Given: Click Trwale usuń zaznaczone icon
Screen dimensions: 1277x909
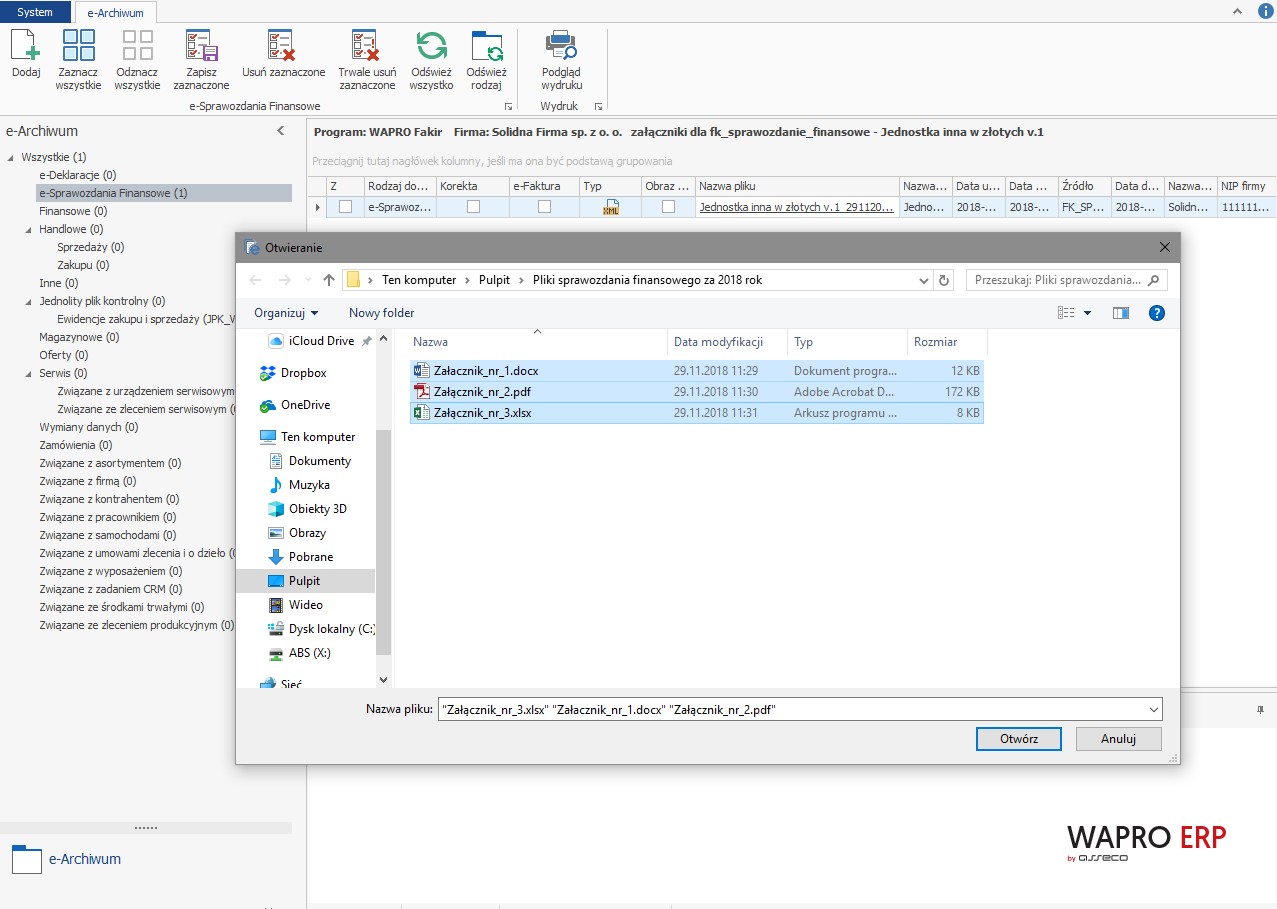Looking at the screenshot, I should click(x=367, y=47).
